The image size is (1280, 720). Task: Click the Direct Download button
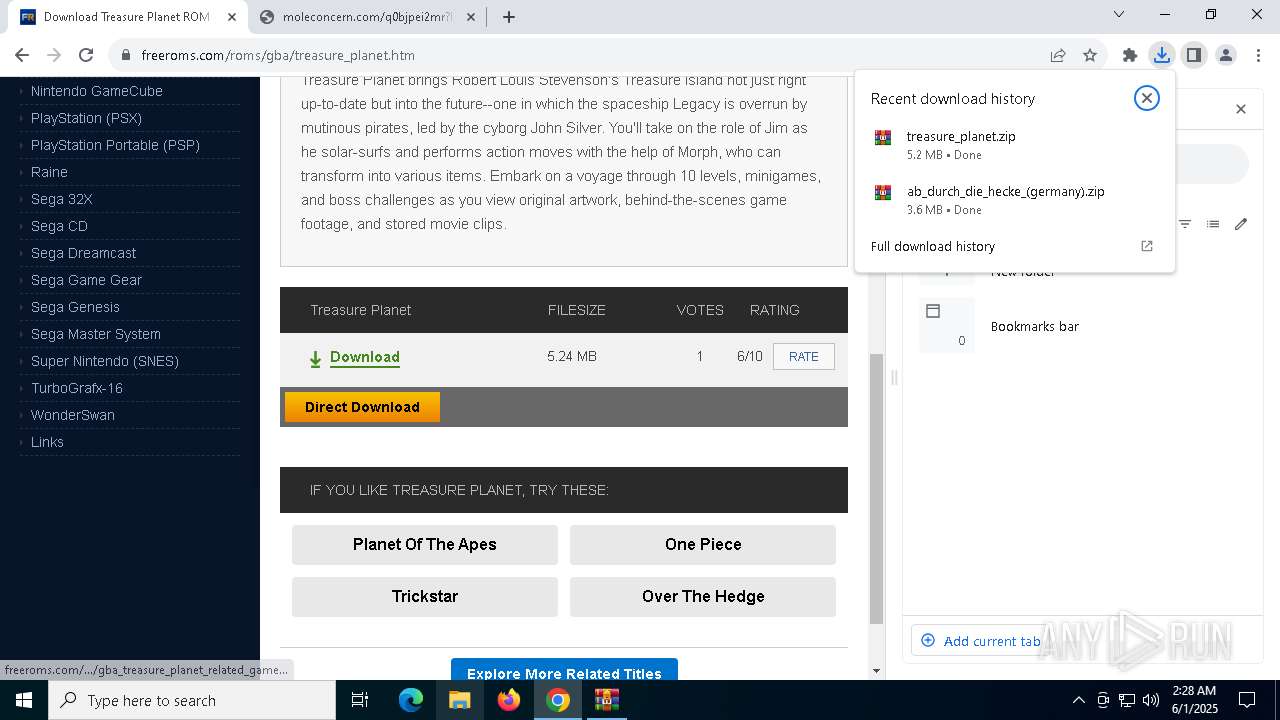click(362, 407)
